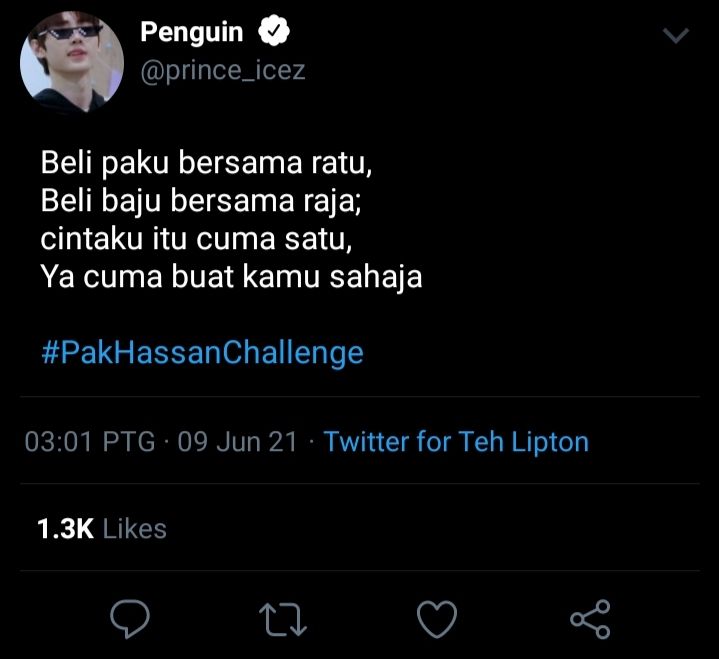Click the verified badge next to Penguin
Image resolution: width=719 pixels, height=659 pixels.
[x=274, y=31]
